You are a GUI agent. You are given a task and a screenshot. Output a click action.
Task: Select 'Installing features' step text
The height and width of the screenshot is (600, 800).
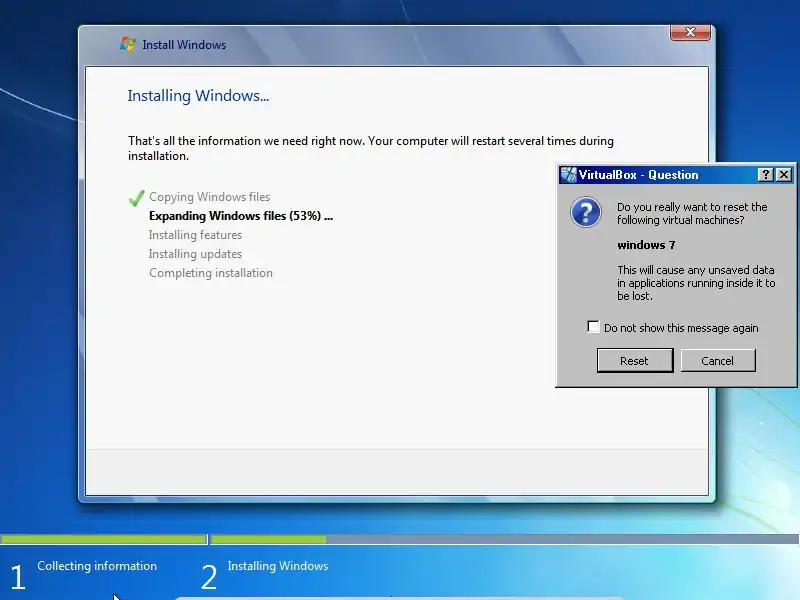pyautogui.click(x=195, y=235)
